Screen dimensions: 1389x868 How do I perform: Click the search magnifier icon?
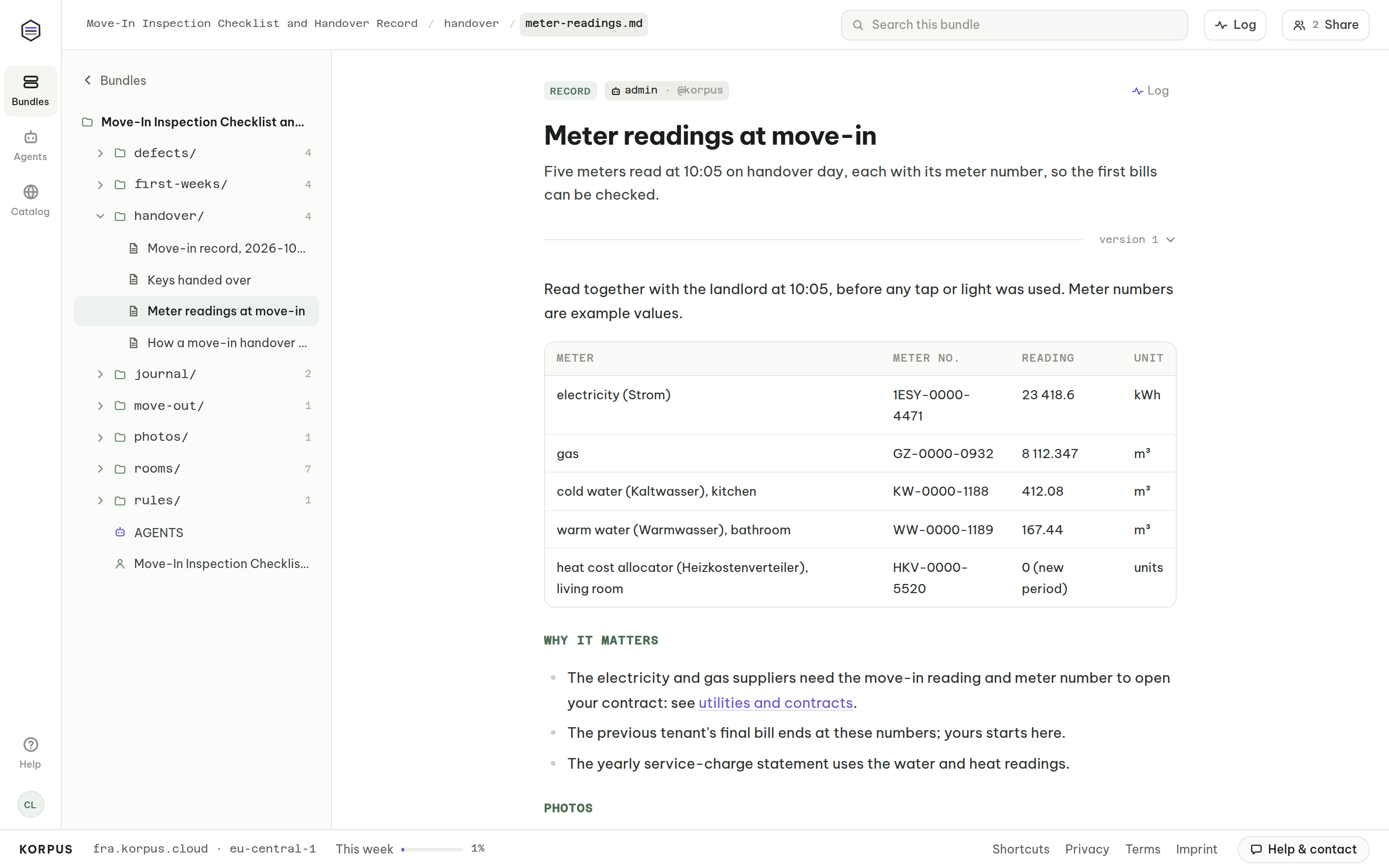point(858,25)
